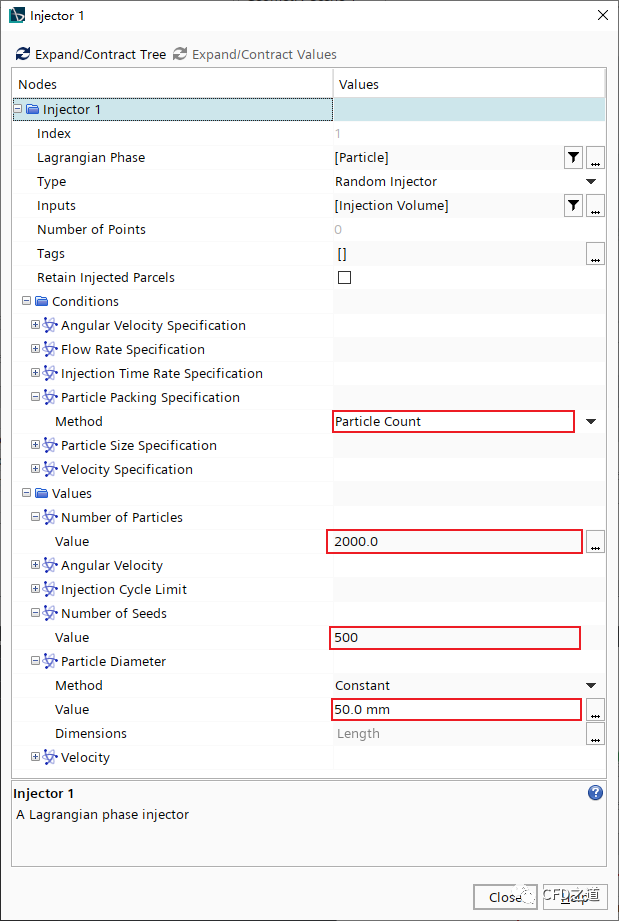Click Injection Time Rate Specification atom icon

point(50,373)
